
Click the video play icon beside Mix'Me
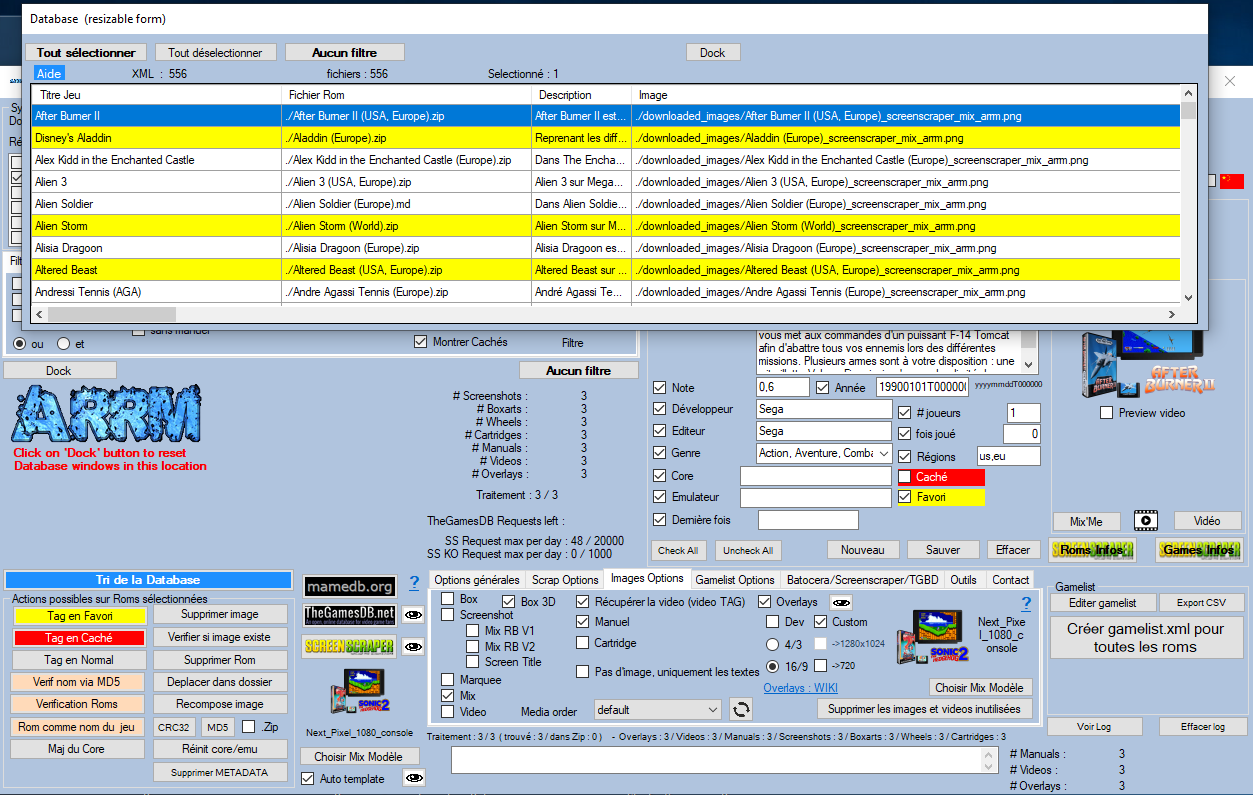[x=1145, y=521]
